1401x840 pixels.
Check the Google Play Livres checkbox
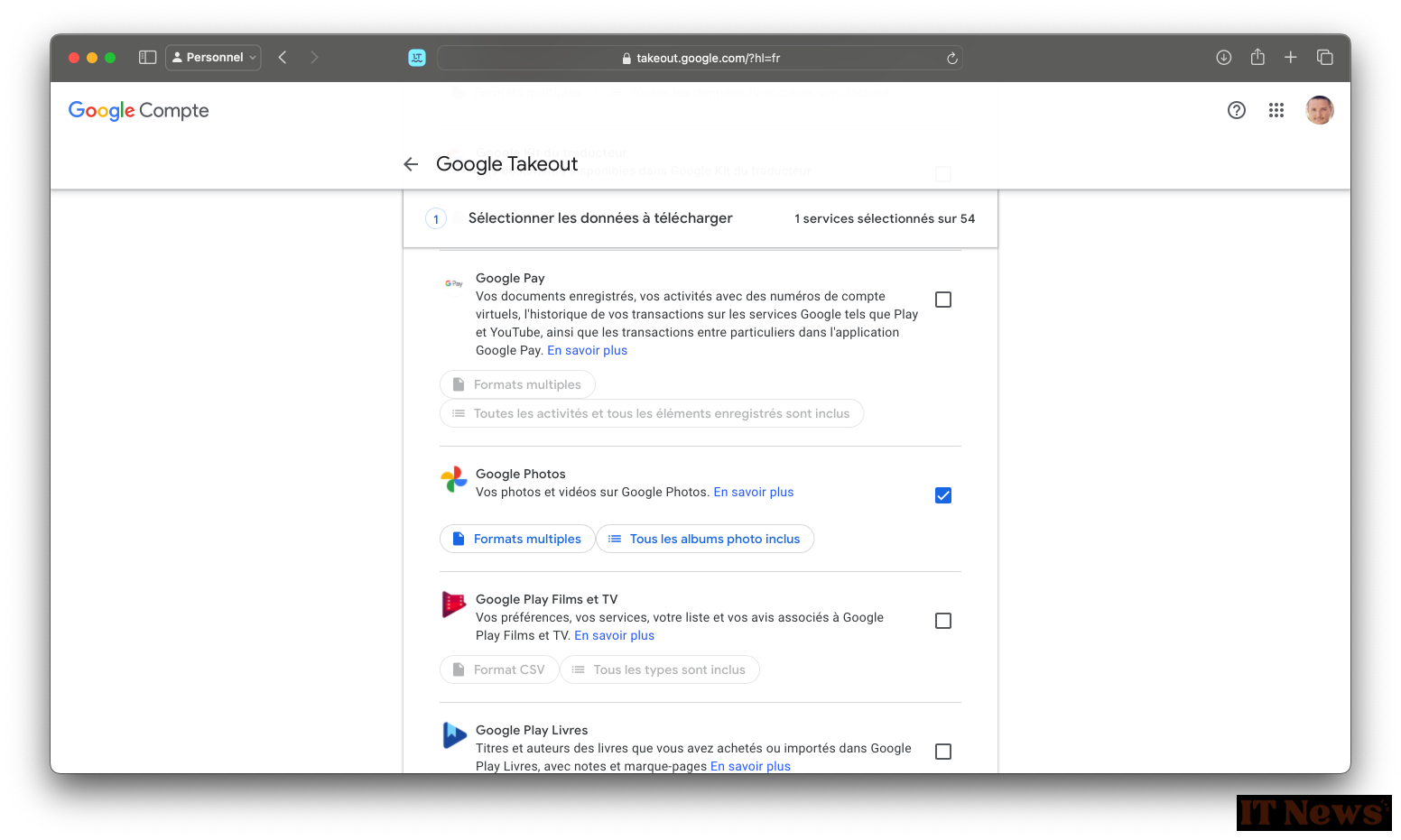pos(943,752)
